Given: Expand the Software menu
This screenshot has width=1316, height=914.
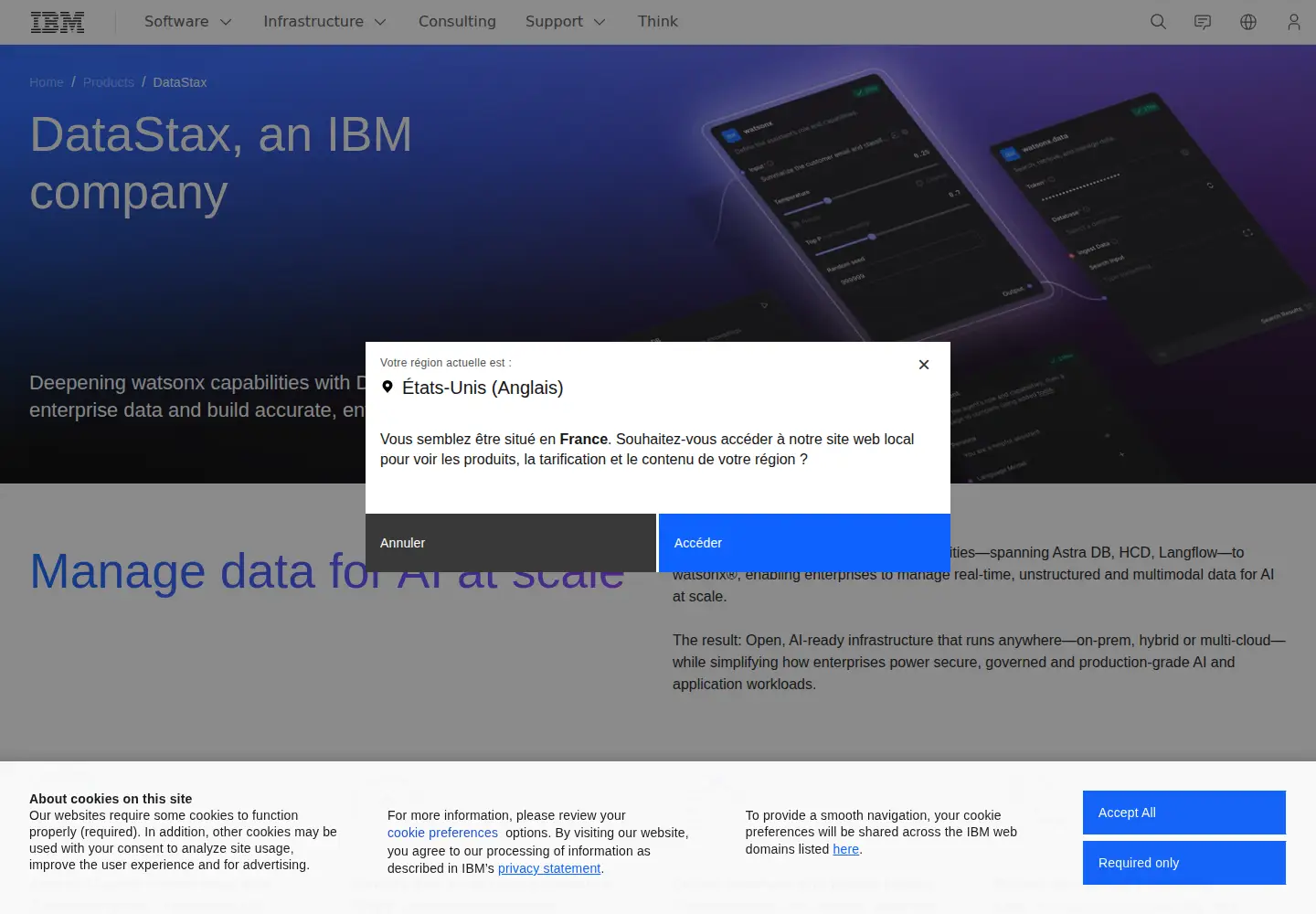Looking at the screenshot, I should (187, 22).
